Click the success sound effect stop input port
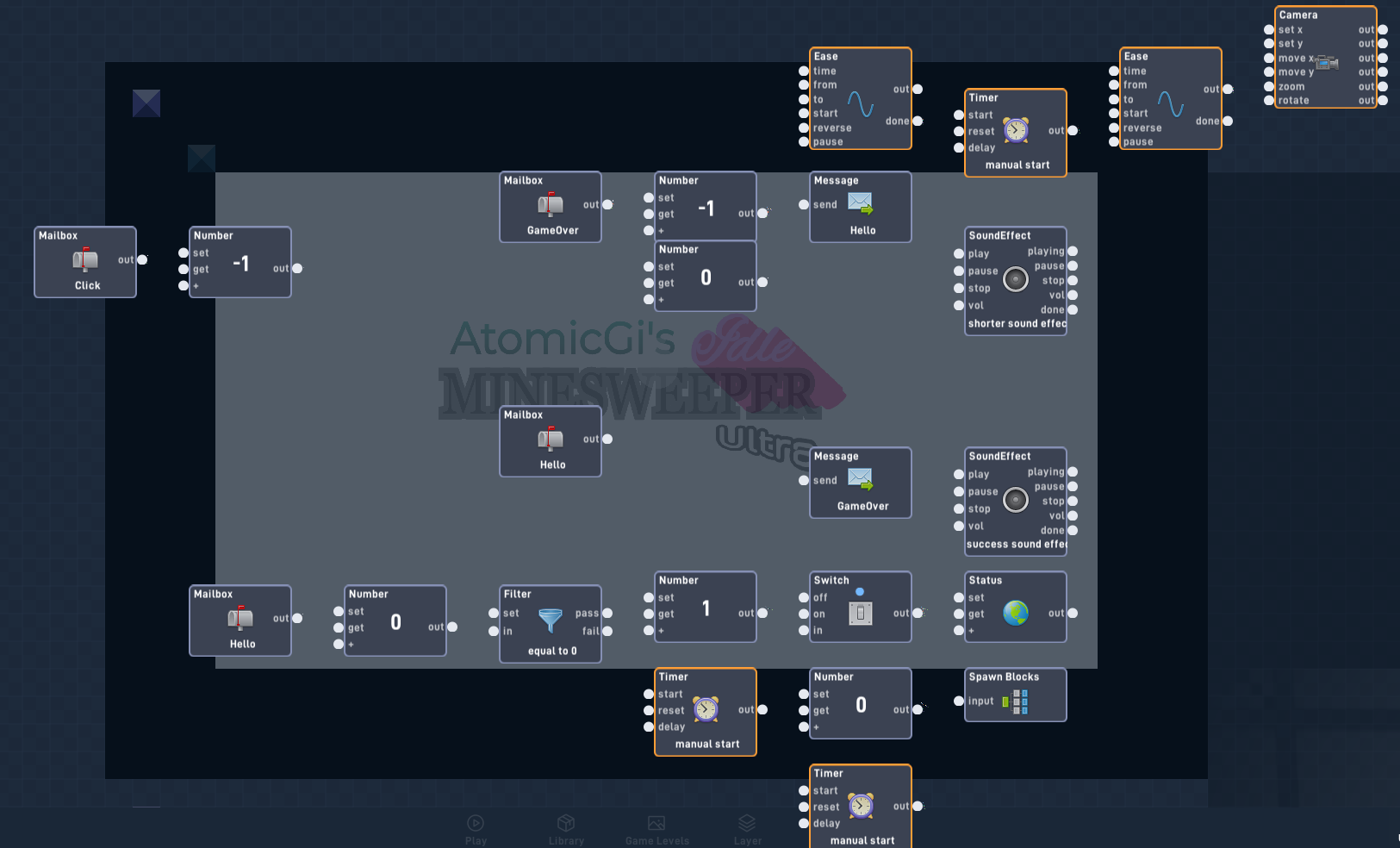This screenshot has height=848, width=1400. pos(959,508)
